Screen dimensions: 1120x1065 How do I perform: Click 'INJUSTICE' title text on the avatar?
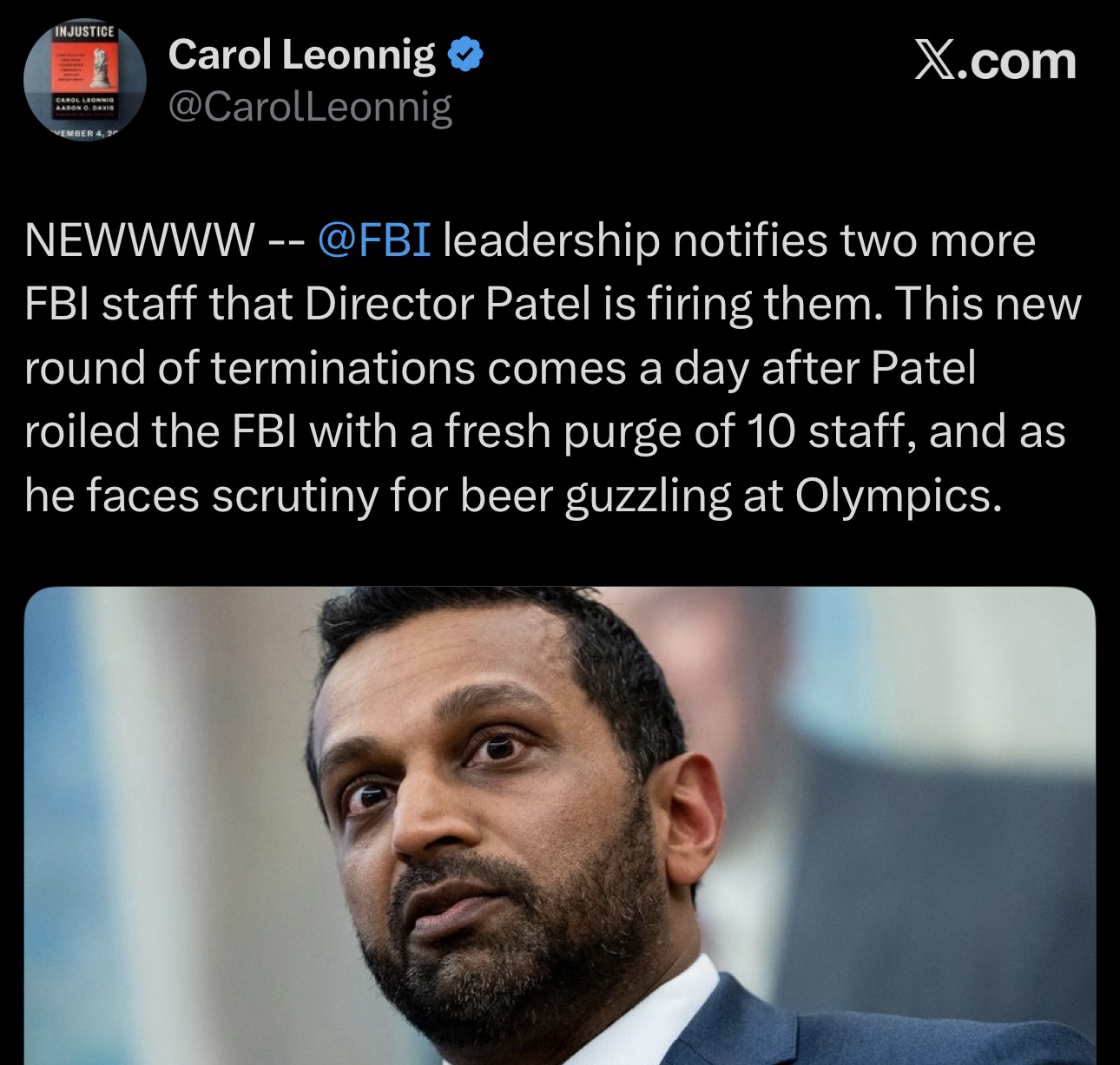pyautogui.click(x=84, y=31)
